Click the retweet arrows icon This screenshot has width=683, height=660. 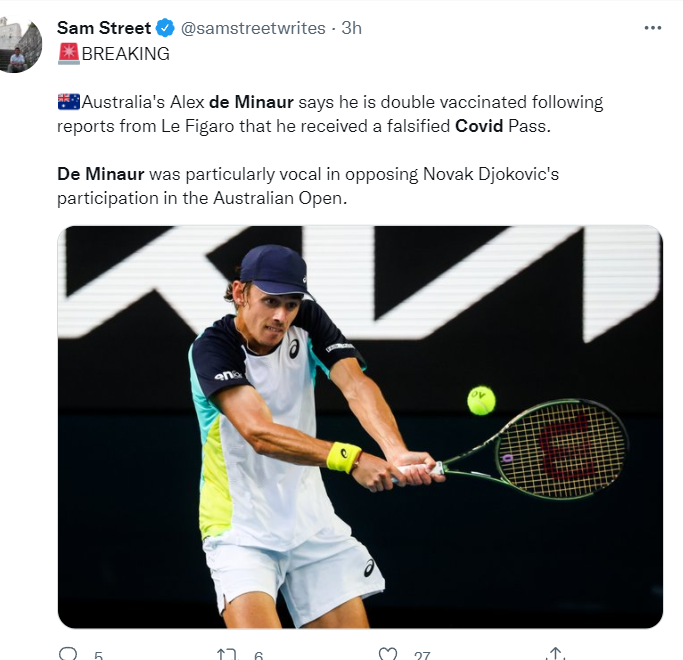coord(227,654)
